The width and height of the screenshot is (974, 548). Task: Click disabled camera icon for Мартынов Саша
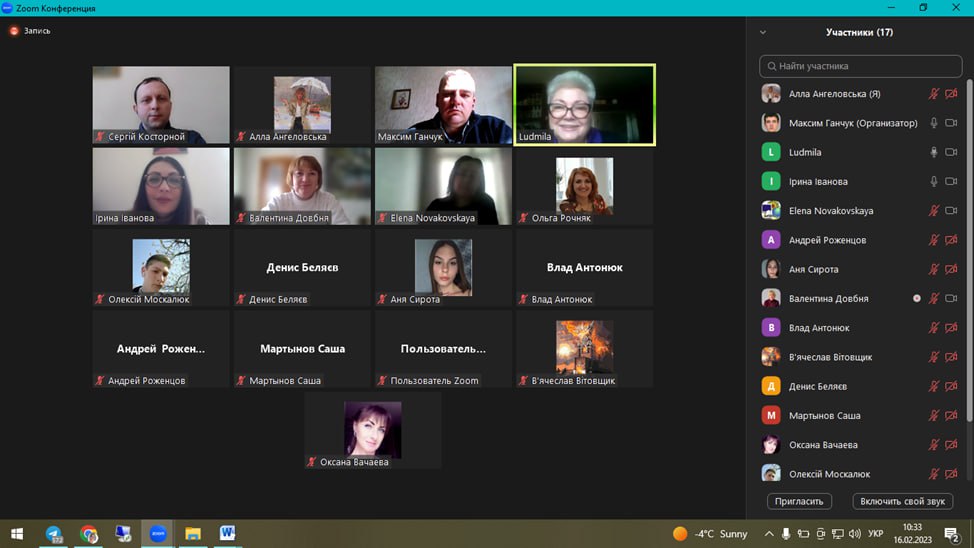tap(951, 415)
